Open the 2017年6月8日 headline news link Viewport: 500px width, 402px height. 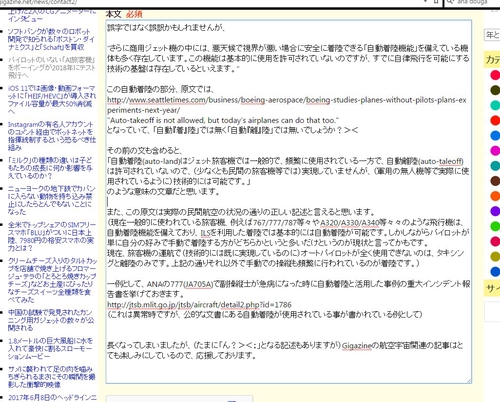pos(52,398)
